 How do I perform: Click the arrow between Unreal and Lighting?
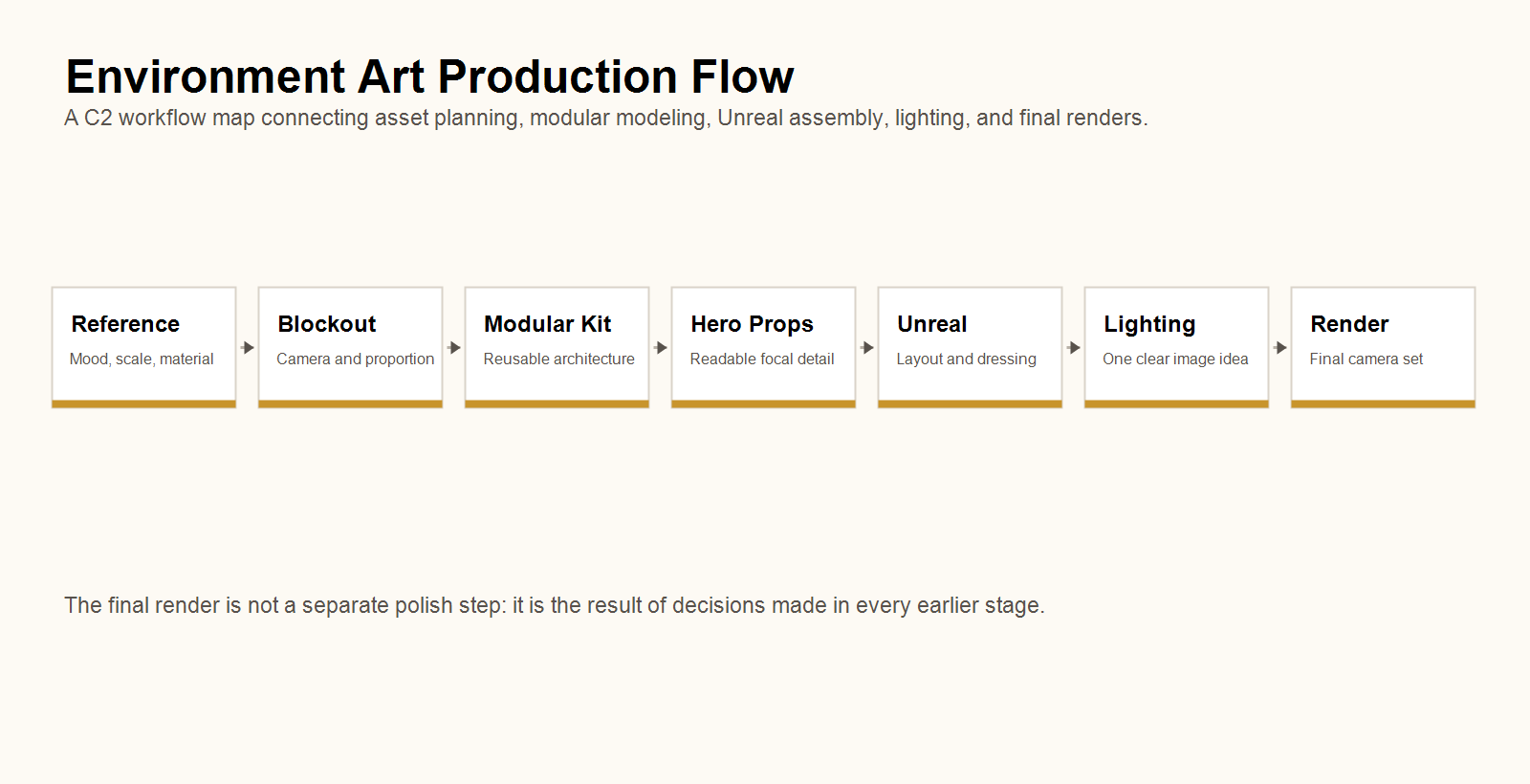[1074, 348]
